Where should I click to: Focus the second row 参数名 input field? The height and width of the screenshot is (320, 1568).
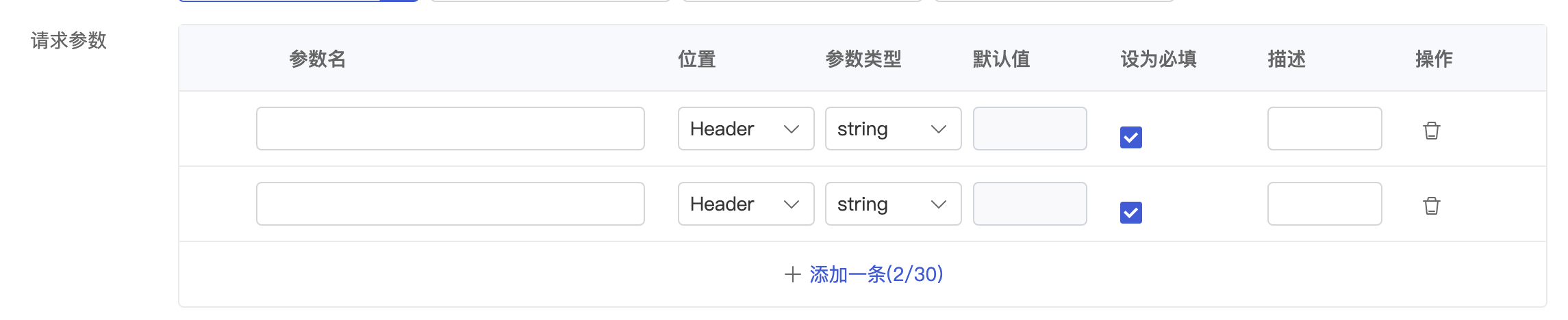[x=450, y=204]
